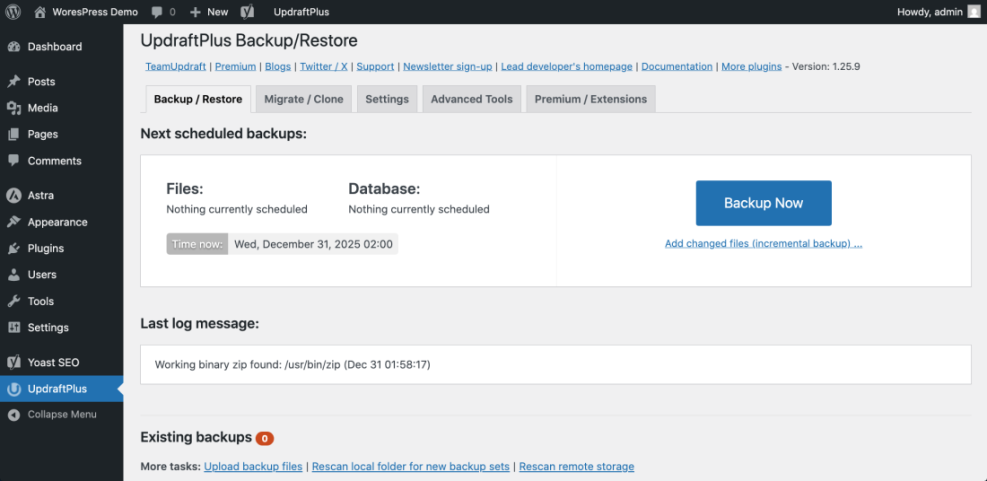Click the Backup Now button
Screen dimensions: 987x481
(x=764, y=203)
